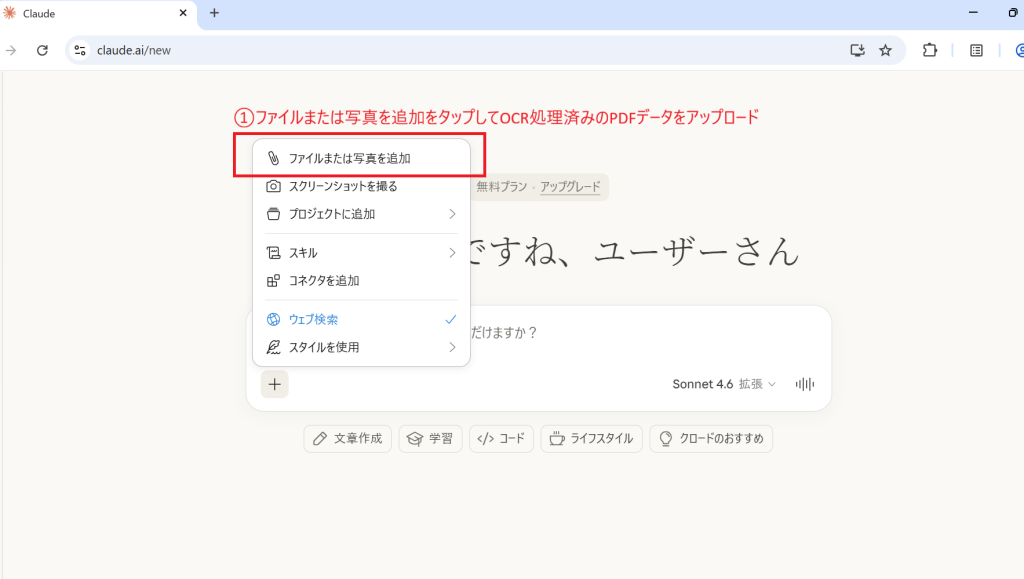
Task: Click the plus attachment button in chat box
Action: tap(275, 384)
